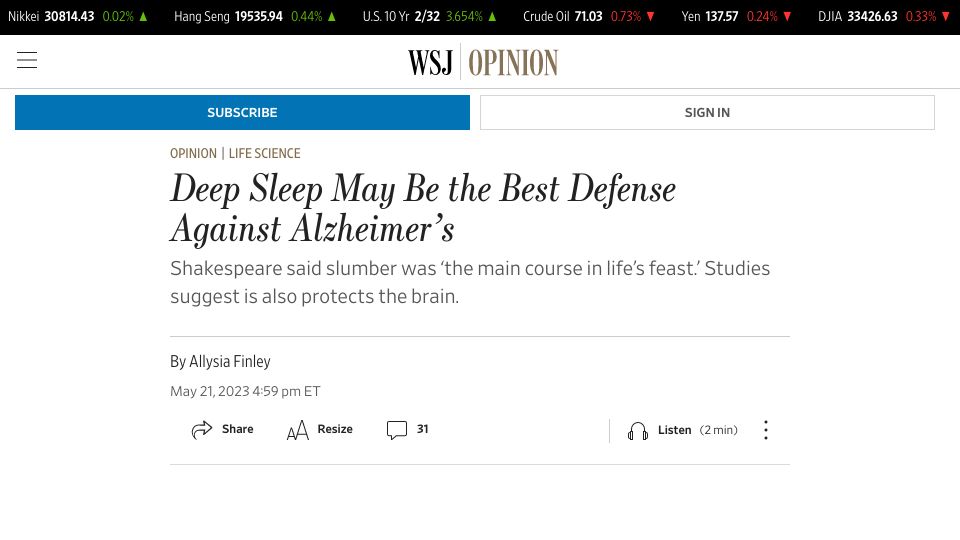Open the hamburger navigation menu
This screenshot has height=540, width=960.
[x=27, y=60]
